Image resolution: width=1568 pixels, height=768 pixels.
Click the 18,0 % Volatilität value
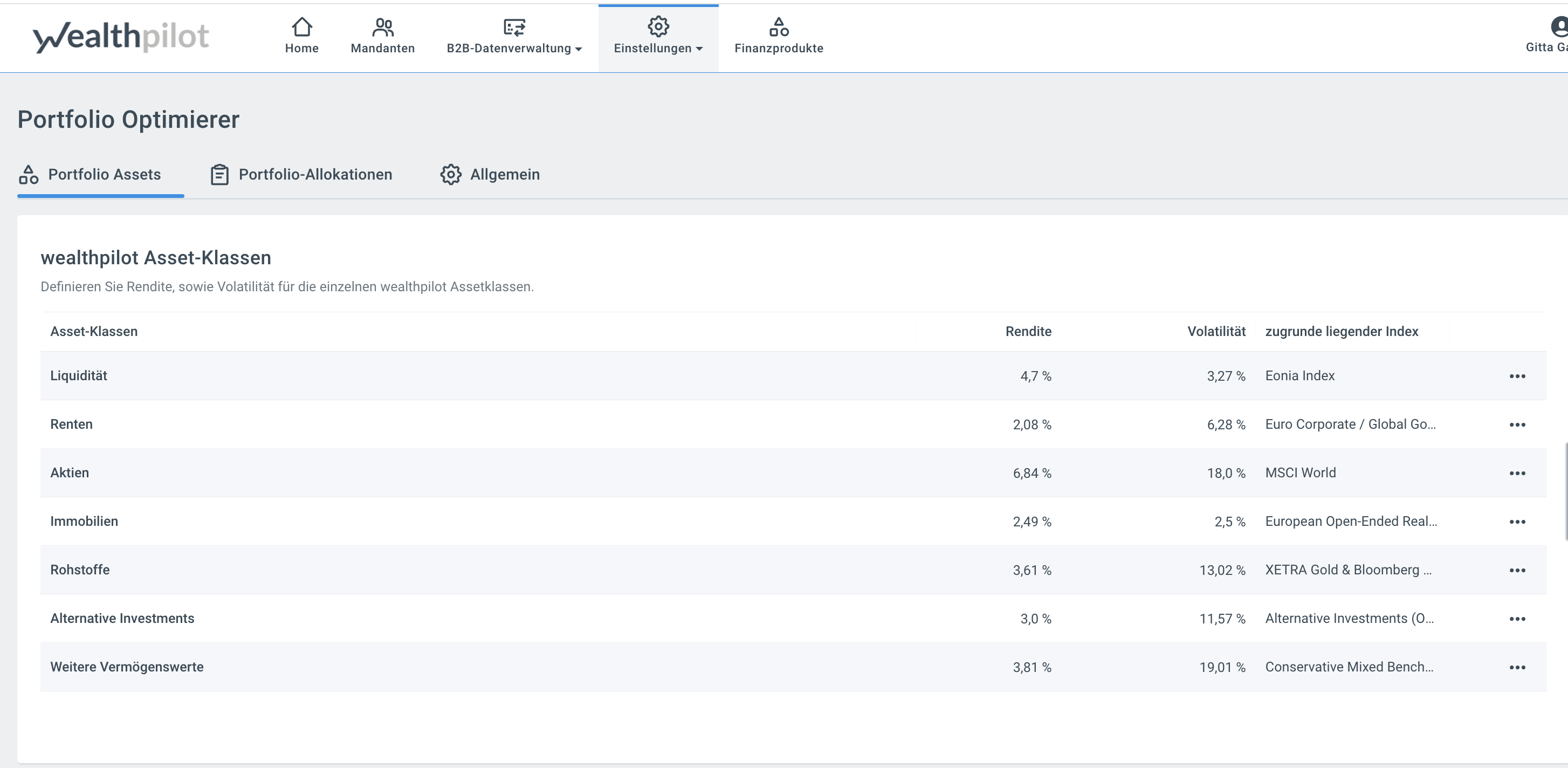click(x=1226, y=473)
